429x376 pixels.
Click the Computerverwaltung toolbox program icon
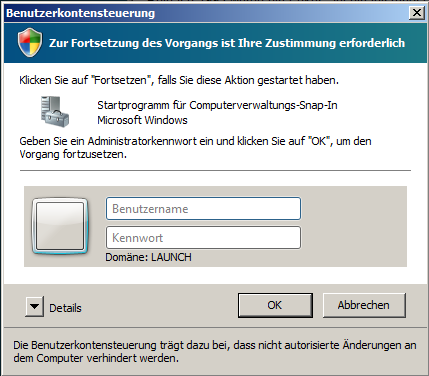click(x=55, y=112)
